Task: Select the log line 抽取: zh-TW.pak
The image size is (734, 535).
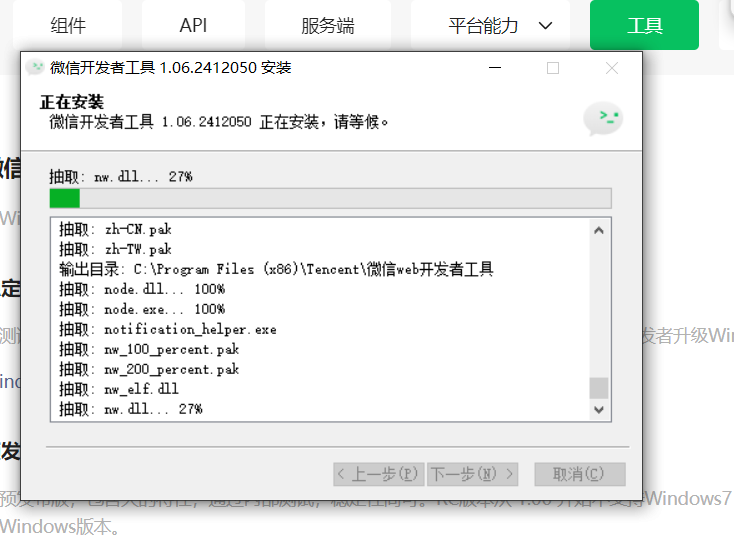Action: pos(115,249)
